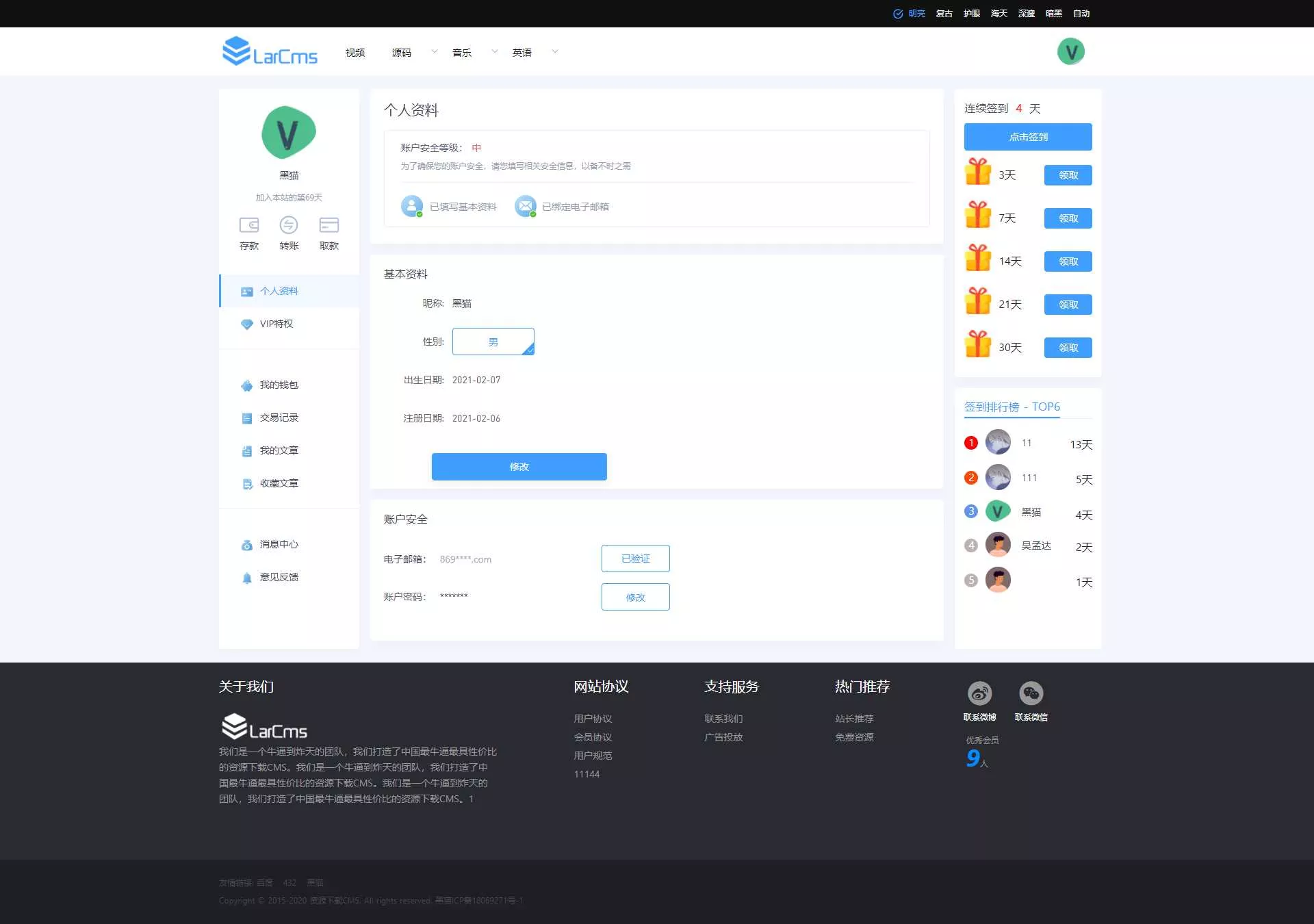Click the 21天 gift box icon
The height and width of the screenshot is (924, 1314).
tap(978, 301)
